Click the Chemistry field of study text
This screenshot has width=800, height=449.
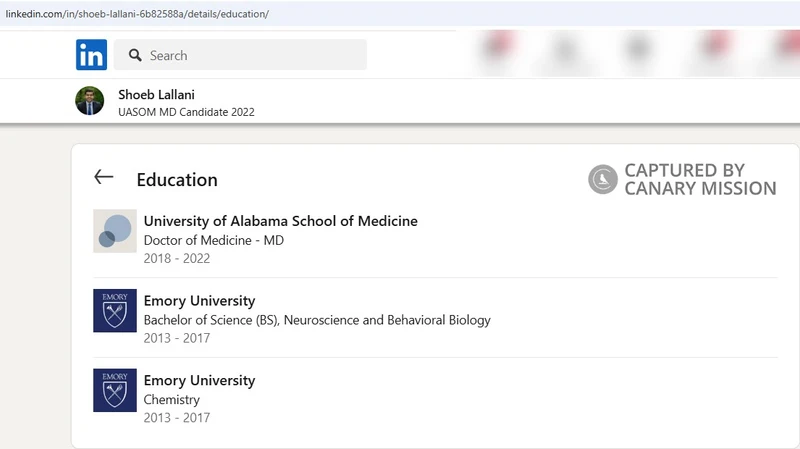pos(171,400)
